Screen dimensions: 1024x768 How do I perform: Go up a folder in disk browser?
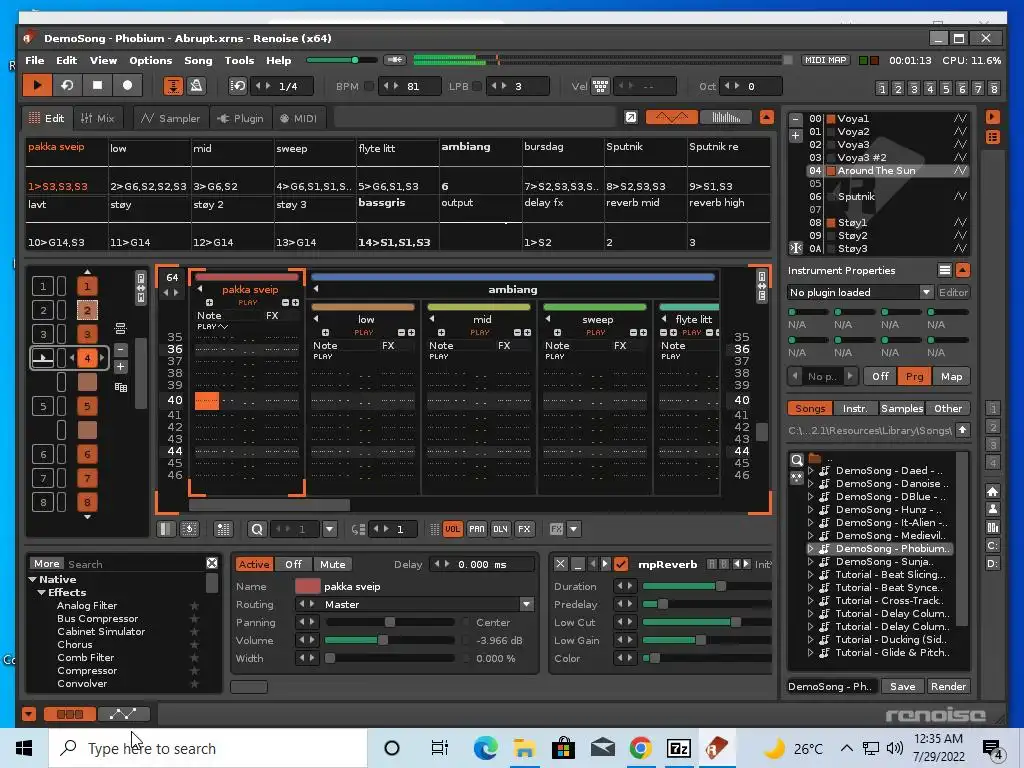point(963,430)
